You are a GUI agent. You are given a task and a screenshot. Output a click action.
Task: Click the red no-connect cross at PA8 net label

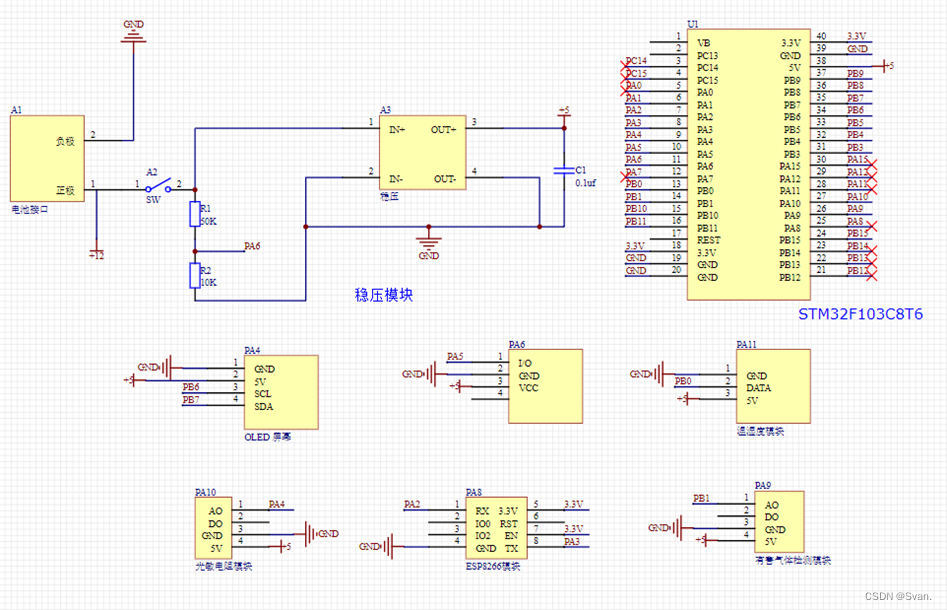pos(871,227)
